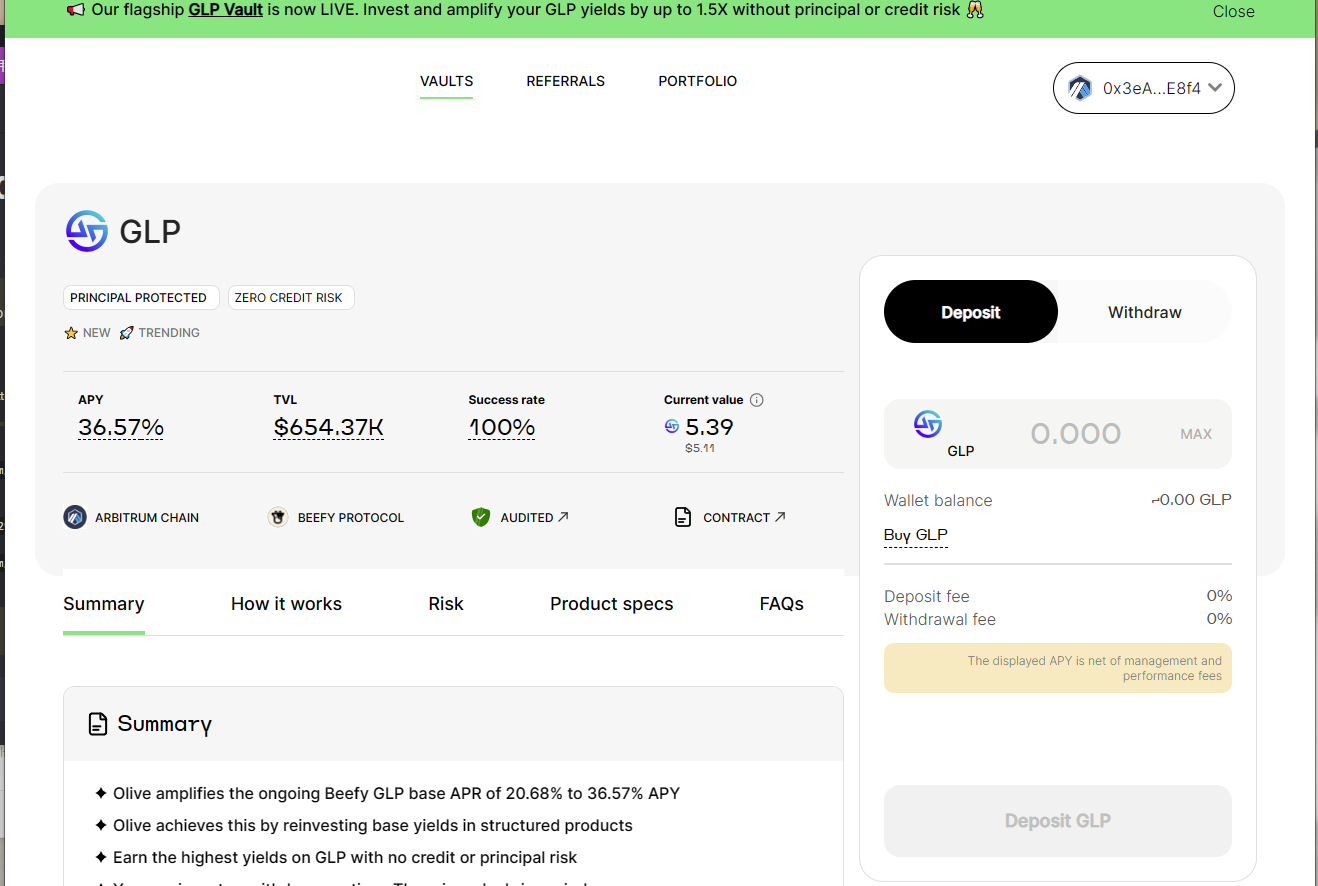Viewport: 1318px width, 886px height.
Task: Click the APY value 36.57%
Action: (x=121, y=428)
